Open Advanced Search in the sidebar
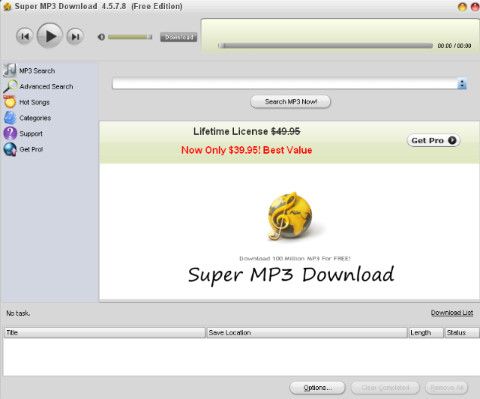 46,86
